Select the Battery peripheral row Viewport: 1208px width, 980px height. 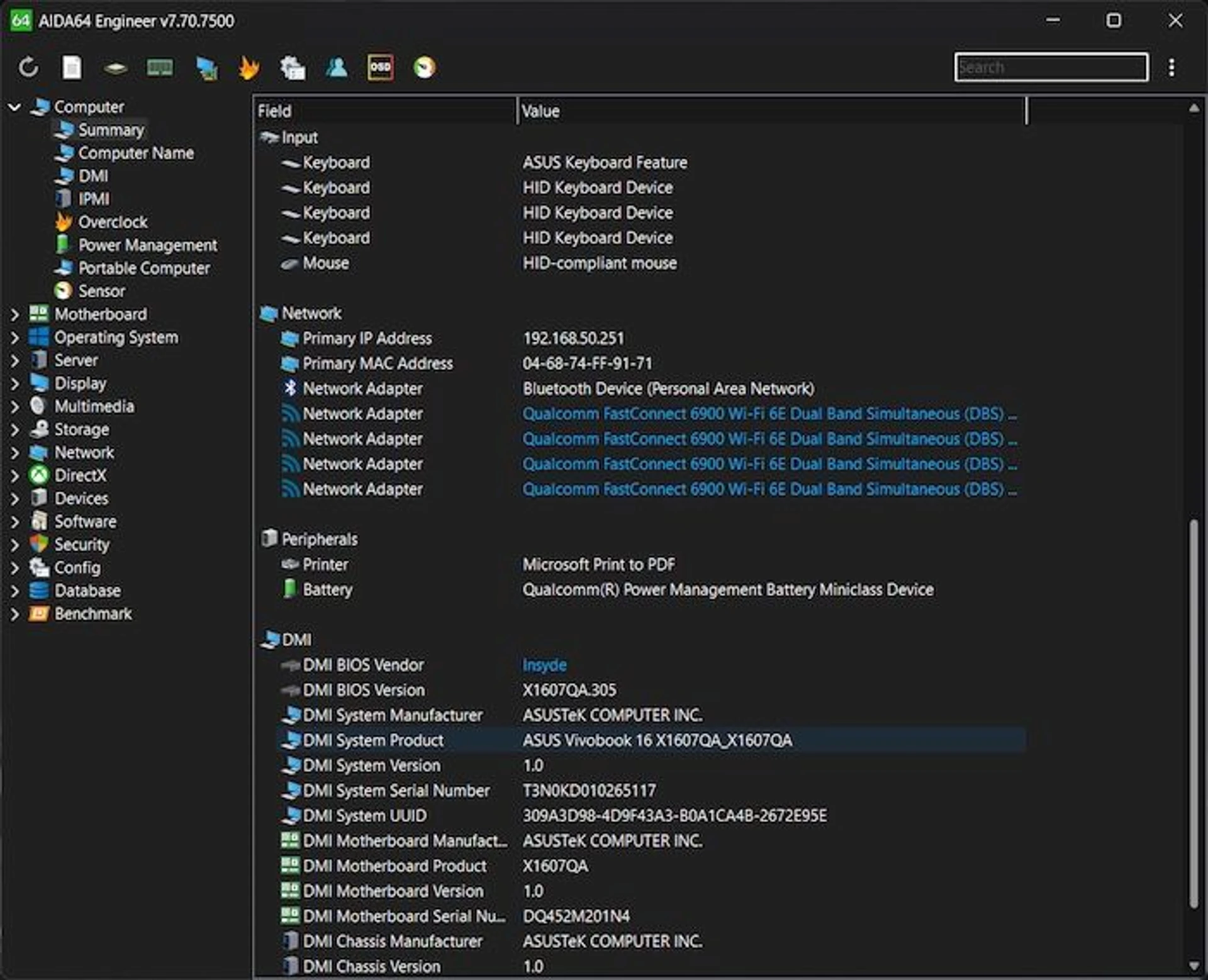651,590
